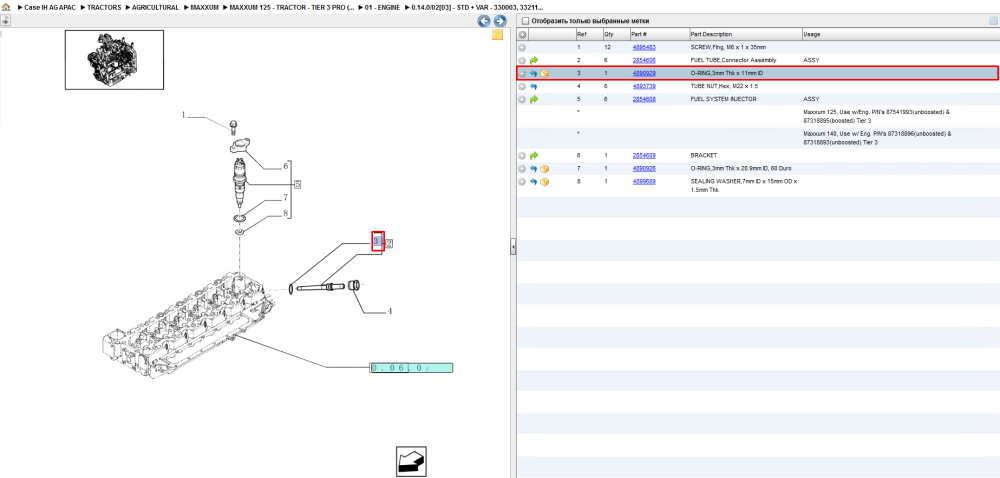
Task: Click blue arrow on SEALING WASHER row
Action: [534, 182]
